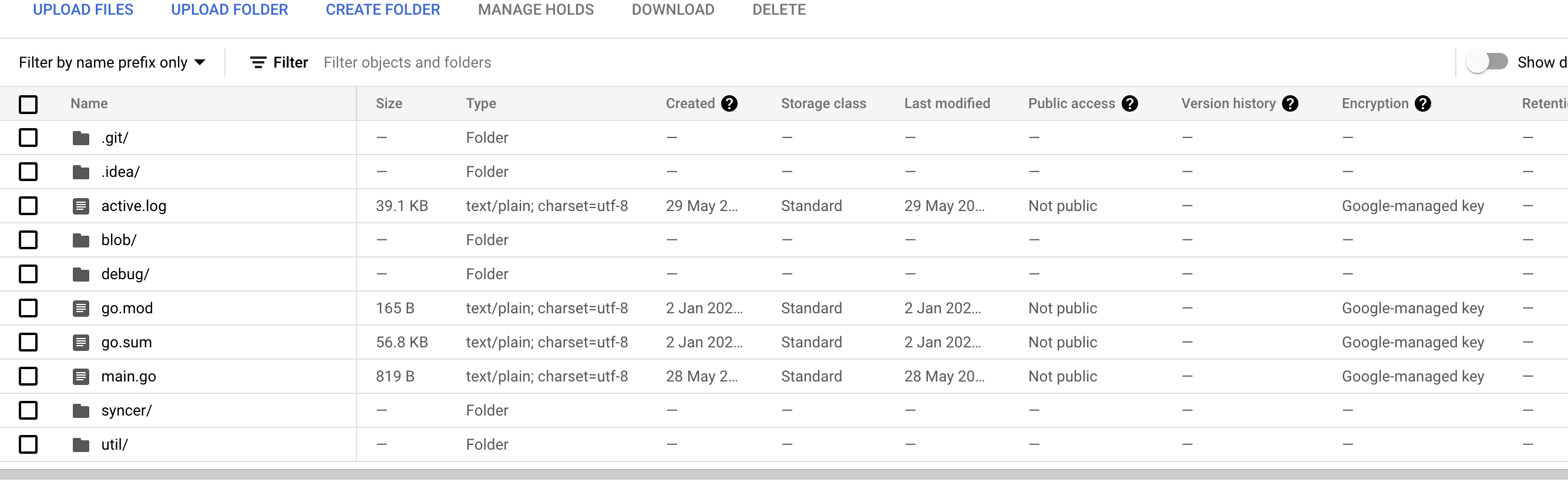Click the main.go file icon
Viewport: 1568px width, 482px height.
(81, 377)
